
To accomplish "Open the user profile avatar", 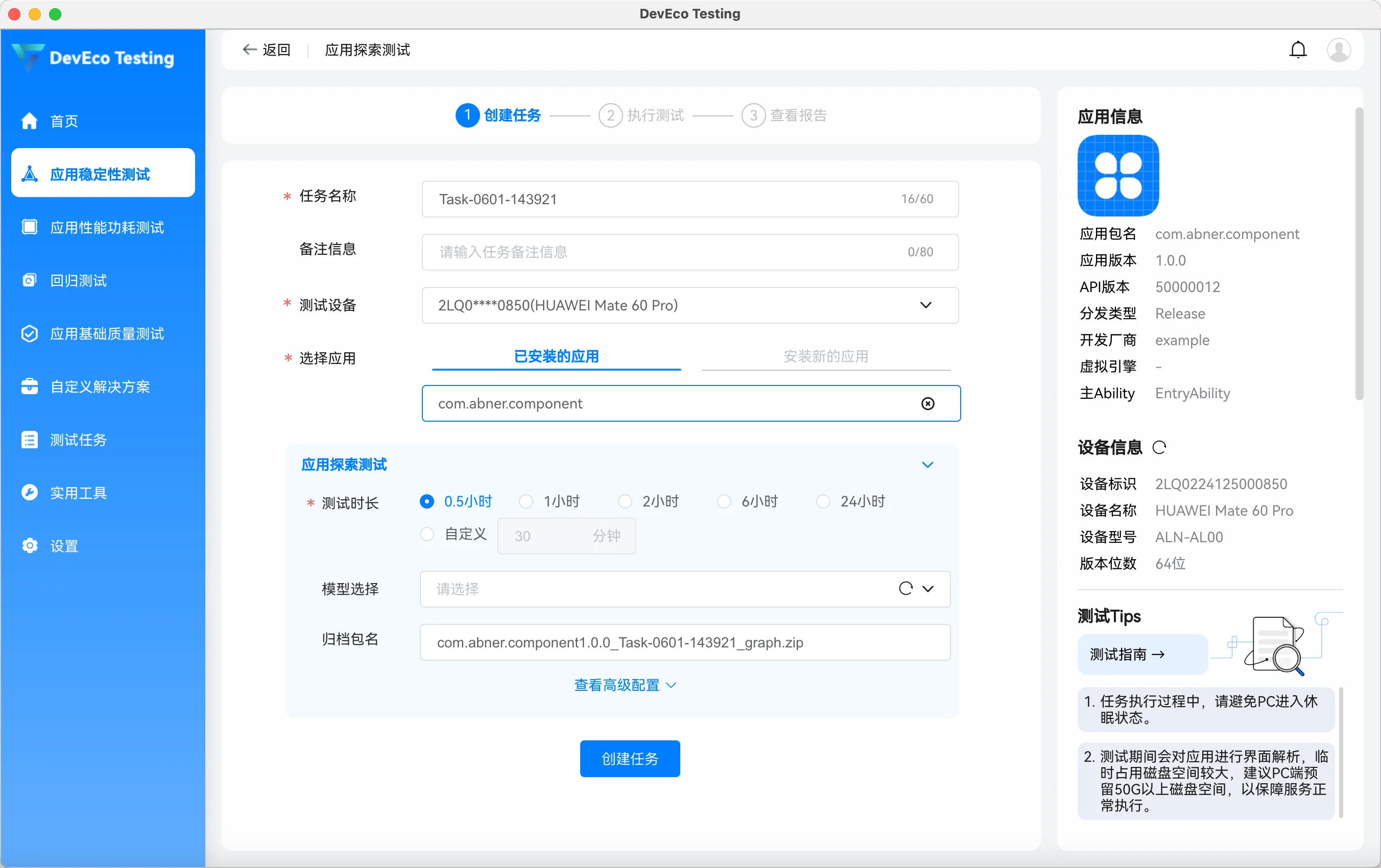I will pyautogui.click(x=1339, y=50).
